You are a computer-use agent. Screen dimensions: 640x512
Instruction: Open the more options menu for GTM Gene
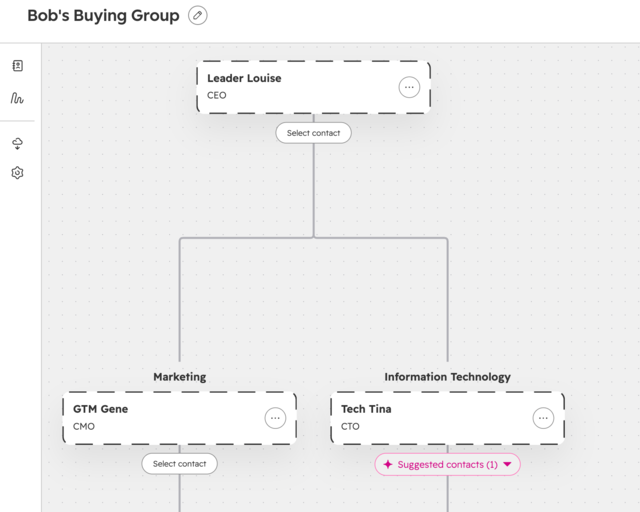pyautogui.click(x=275, y=418)
